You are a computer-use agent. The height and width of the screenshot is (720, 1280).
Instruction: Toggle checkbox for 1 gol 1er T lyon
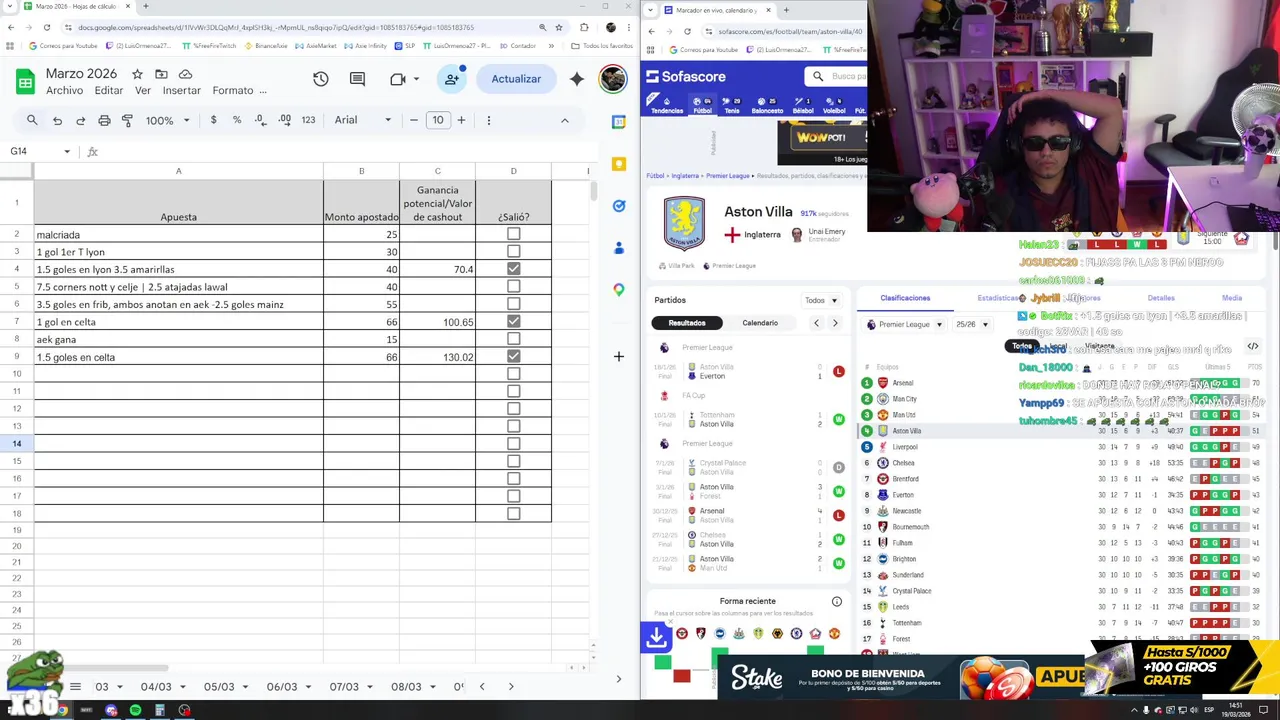pos(513,252)
